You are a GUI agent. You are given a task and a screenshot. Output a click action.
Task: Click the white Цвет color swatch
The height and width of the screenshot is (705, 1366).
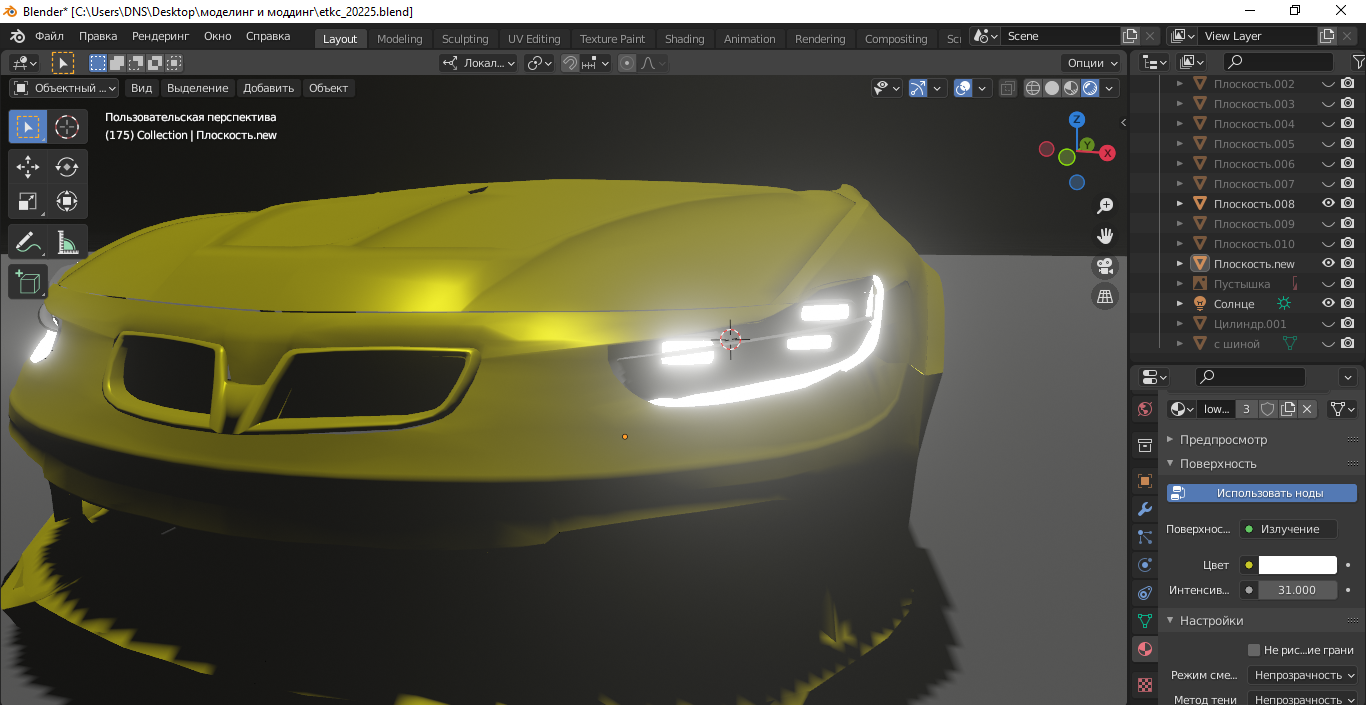tap(1297, 565)
